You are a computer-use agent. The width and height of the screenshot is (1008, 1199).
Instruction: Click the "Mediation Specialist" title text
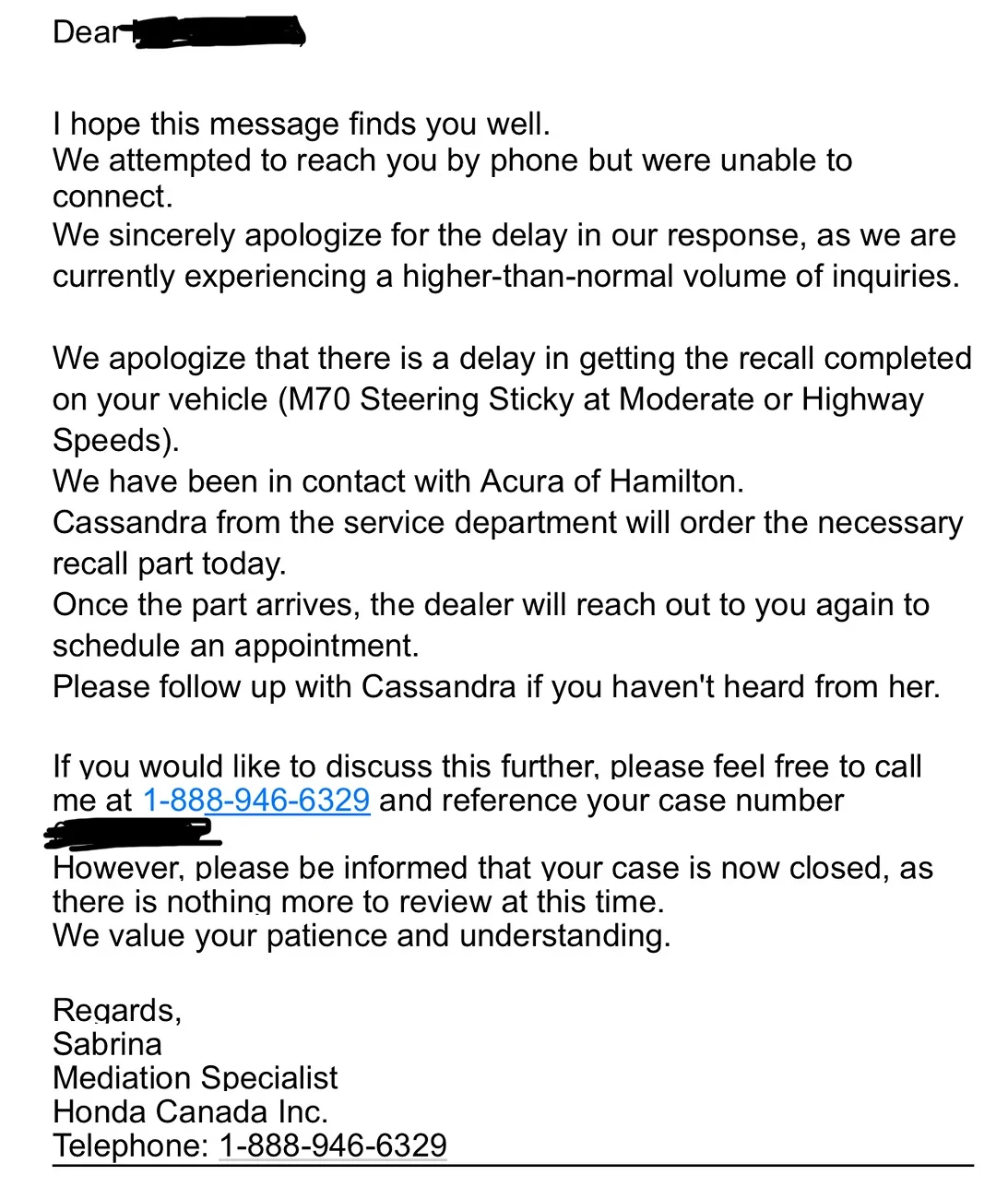(195, 1077)
